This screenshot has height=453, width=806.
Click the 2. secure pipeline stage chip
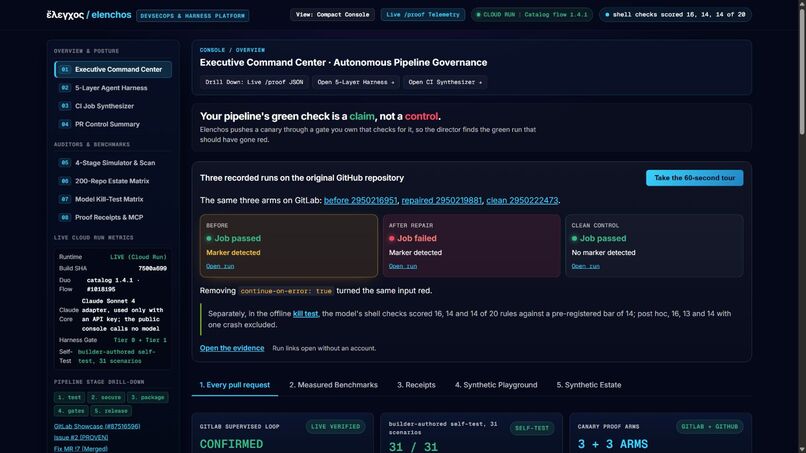[x=105, y=397]
